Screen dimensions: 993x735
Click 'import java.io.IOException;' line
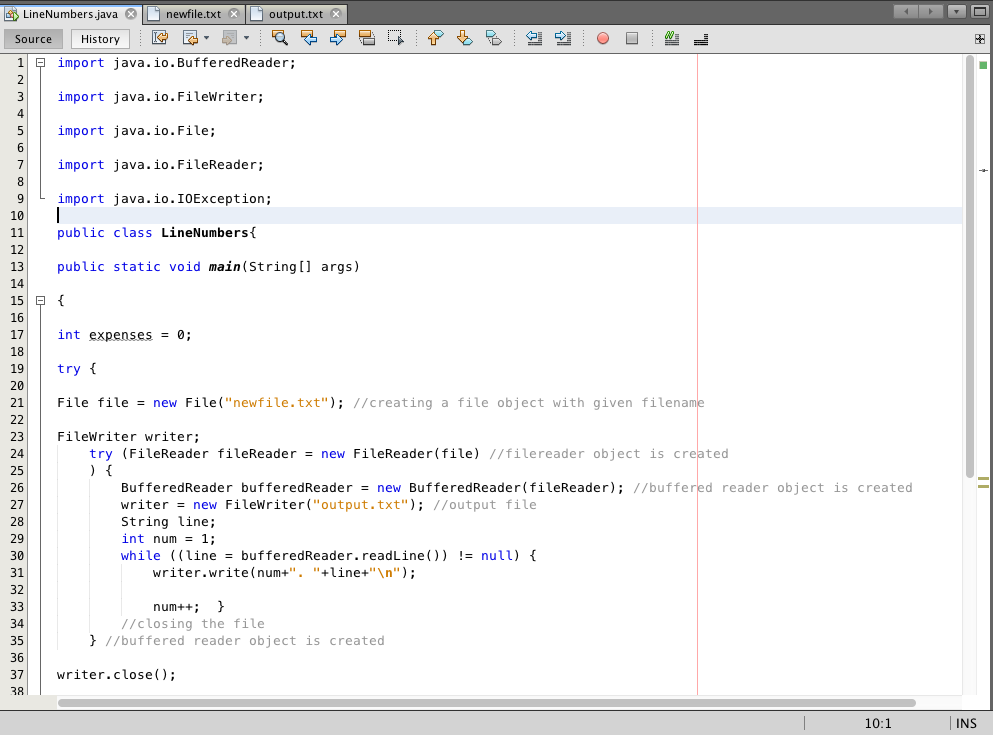point(165,199)
